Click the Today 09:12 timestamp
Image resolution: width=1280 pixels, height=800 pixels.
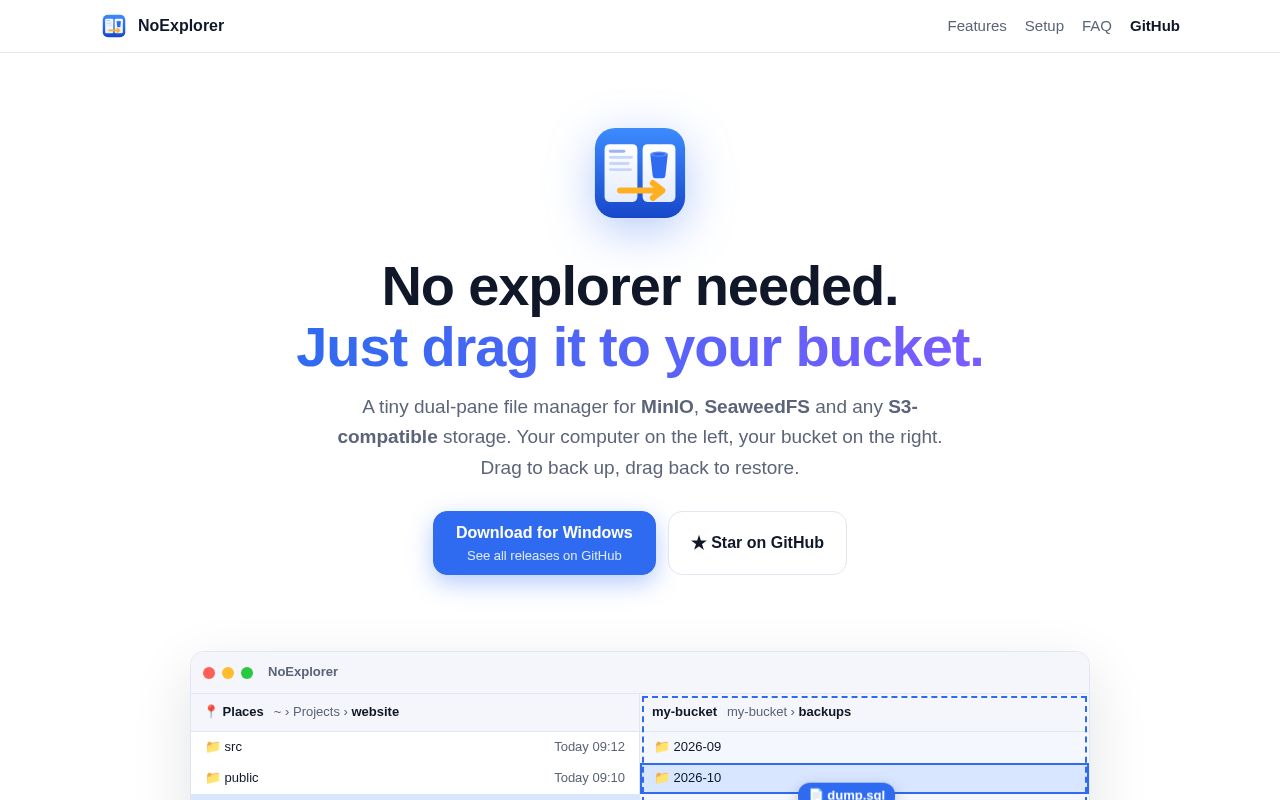point(589,747)
